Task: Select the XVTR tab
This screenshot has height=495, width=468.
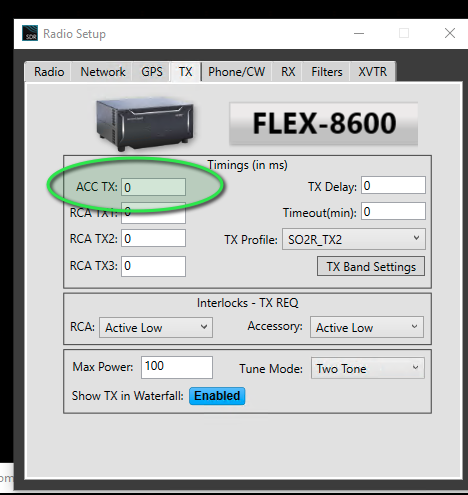Action: point(373,72)
